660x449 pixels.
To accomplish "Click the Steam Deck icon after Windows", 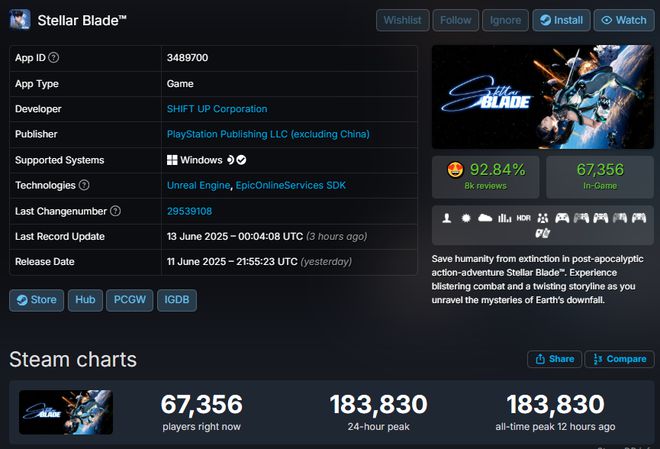I will (230, 160).
